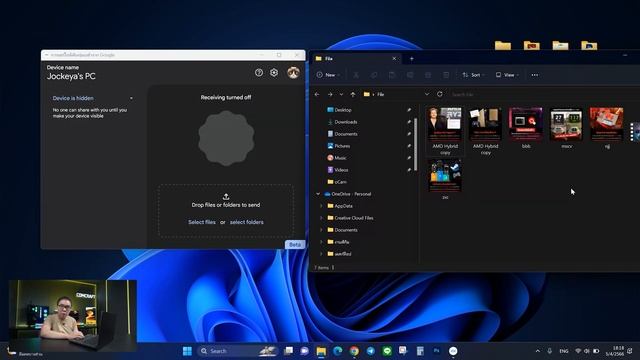
Task: Show hidden tray icons chevron
Action: coord(538,351)
